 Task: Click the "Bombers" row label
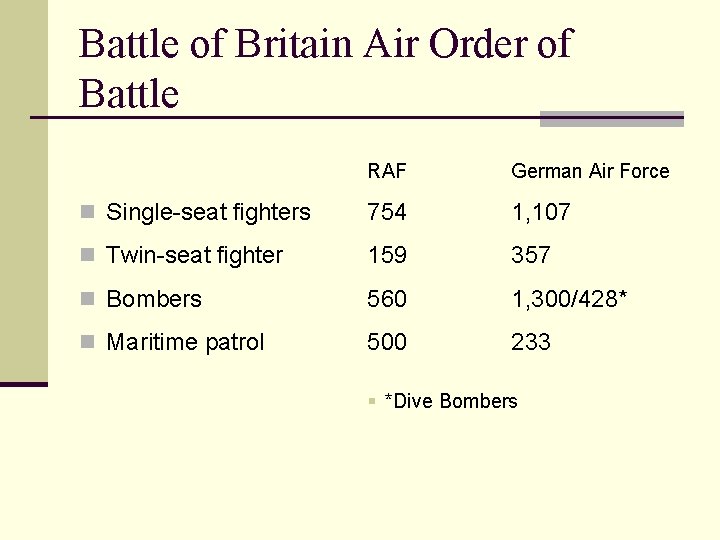[x=154, y=299]
